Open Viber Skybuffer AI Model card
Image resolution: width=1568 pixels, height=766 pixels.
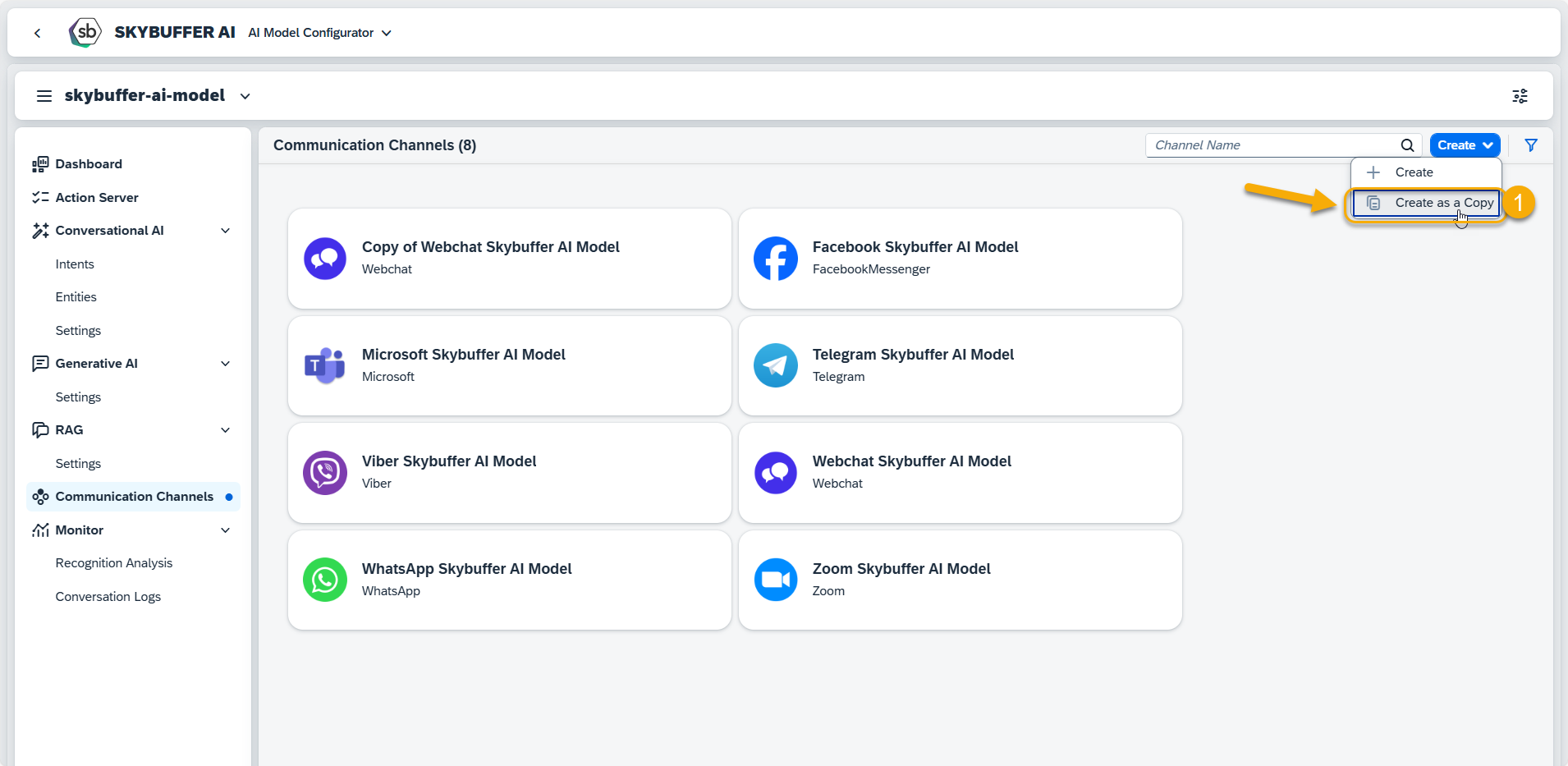coord(510,473)
